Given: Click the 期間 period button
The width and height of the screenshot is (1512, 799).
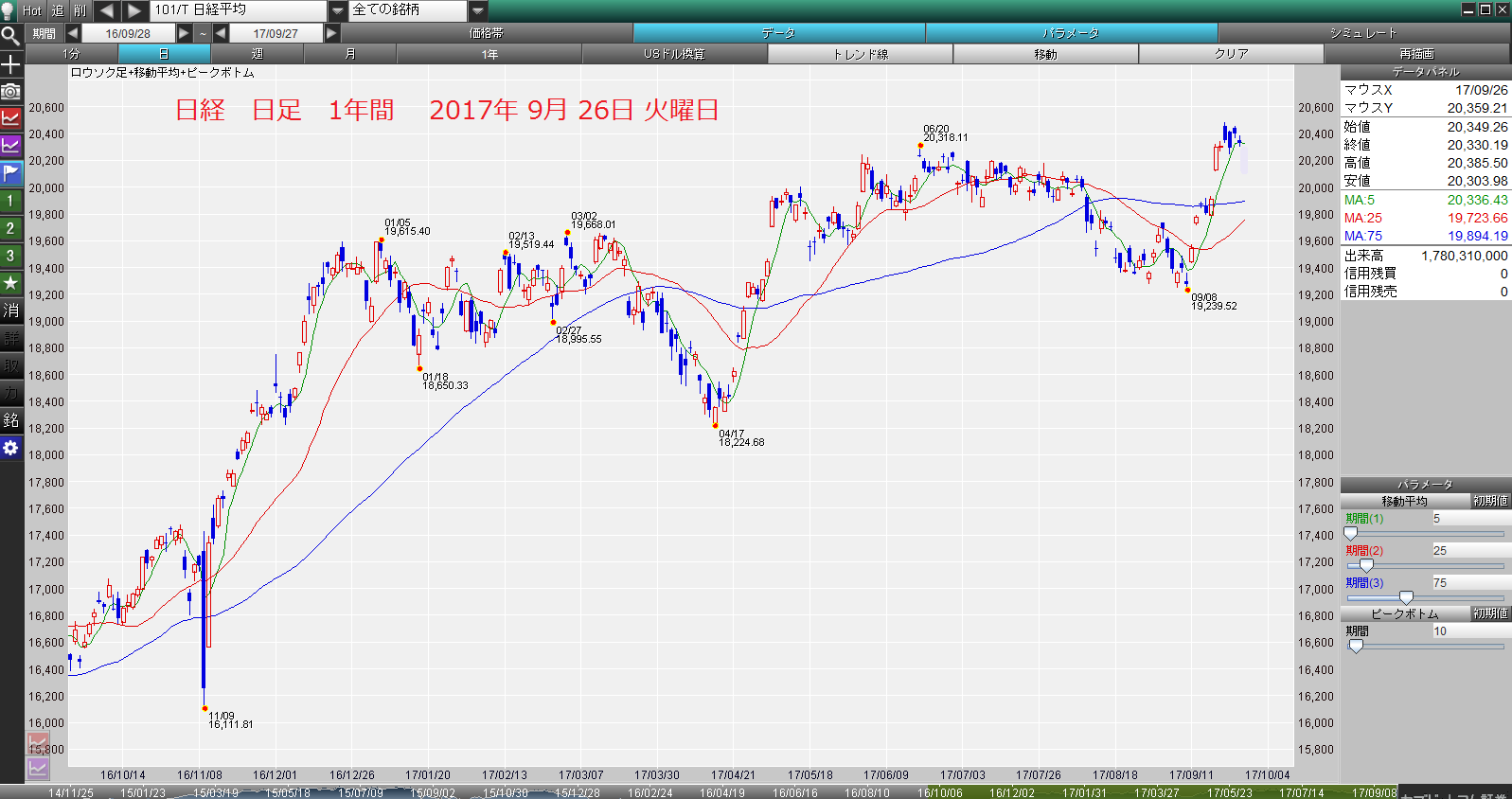Looking at the screenshot, I should click(44, 33).
